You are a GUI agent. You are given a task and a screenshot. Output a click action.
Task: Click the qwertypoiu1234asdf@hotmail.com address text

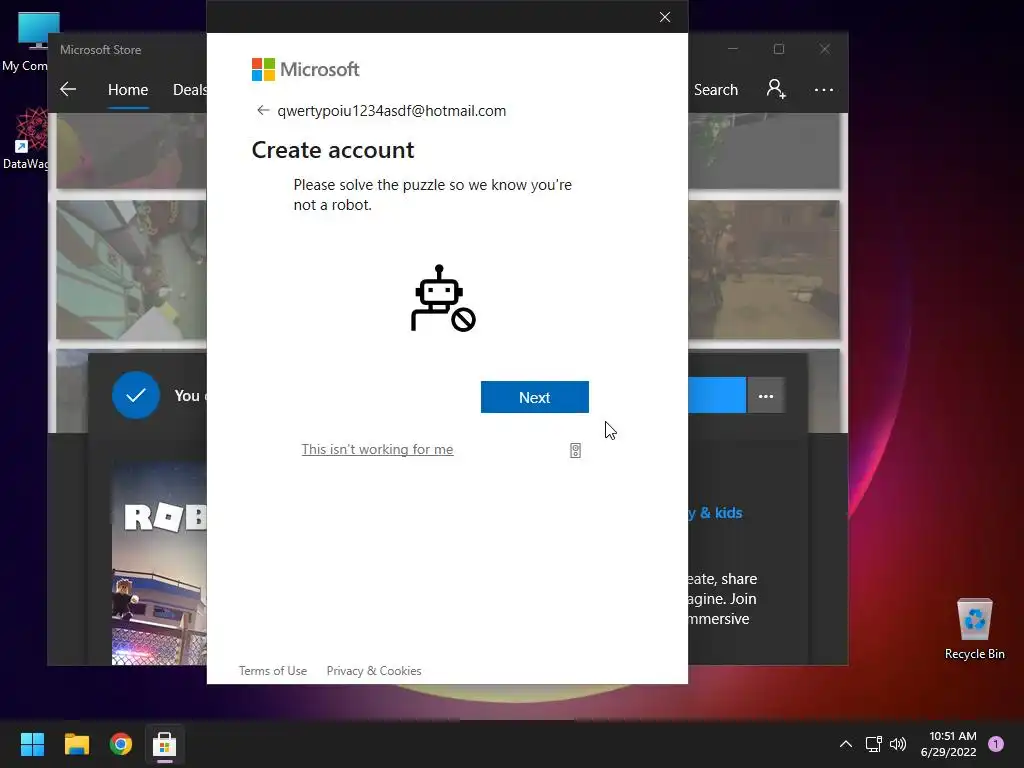(x=391, y=111)
